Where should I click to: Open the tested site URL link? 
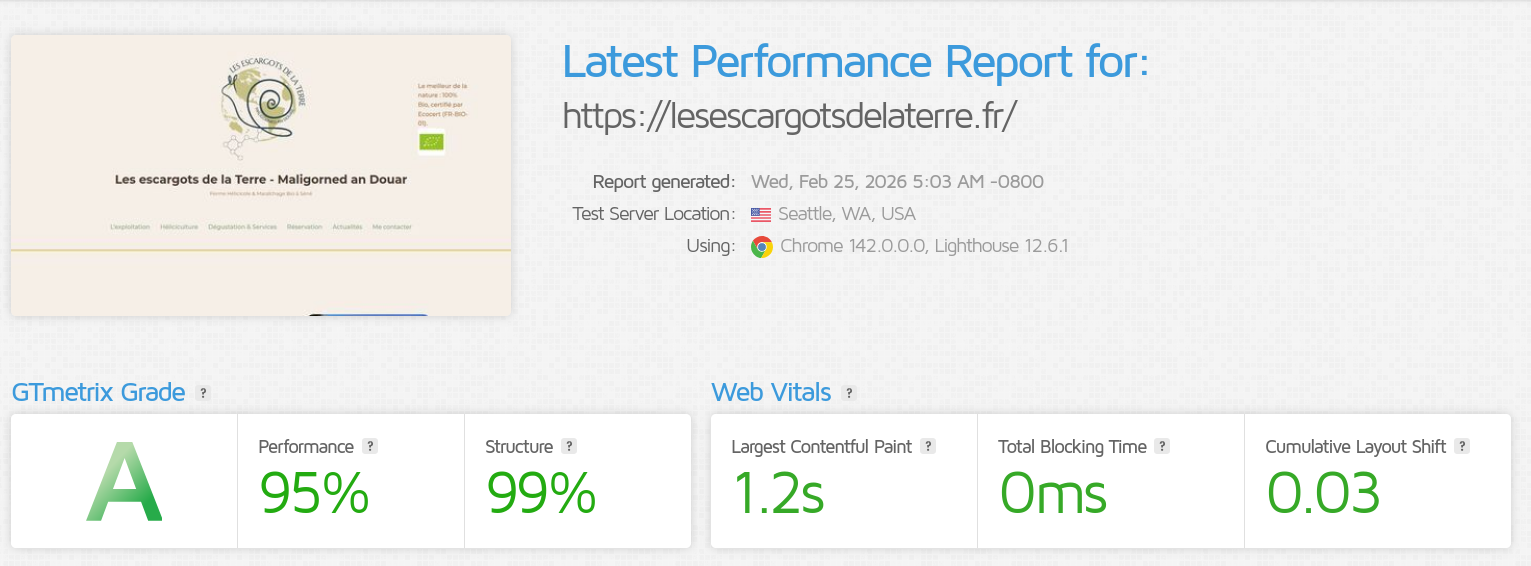coord(790,116)
